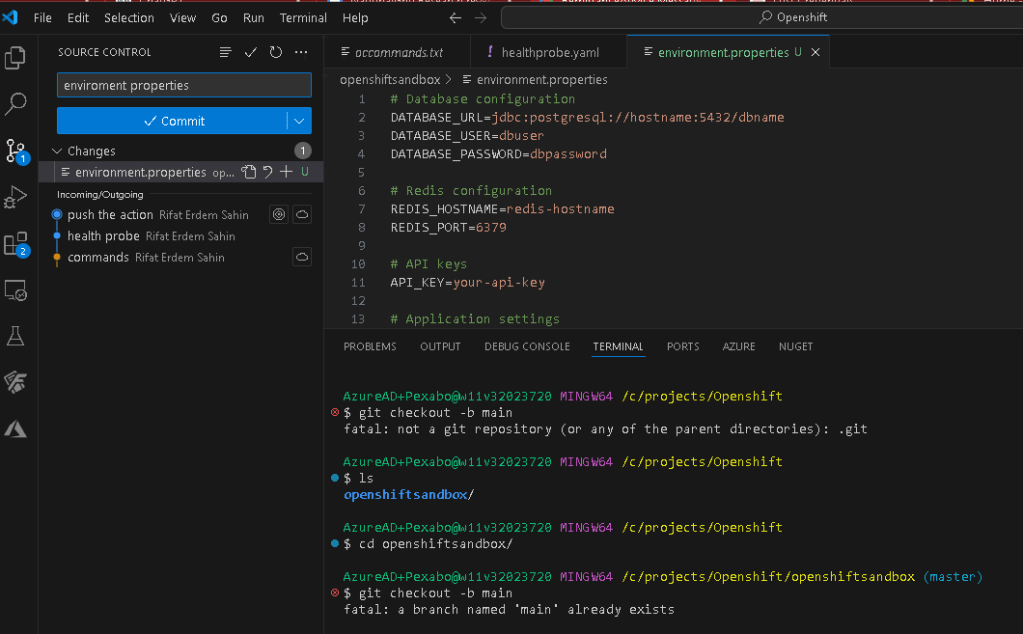Go back with the navigation arrow
The height and width of the screenshot is (634, 1023).
[455, 18]
